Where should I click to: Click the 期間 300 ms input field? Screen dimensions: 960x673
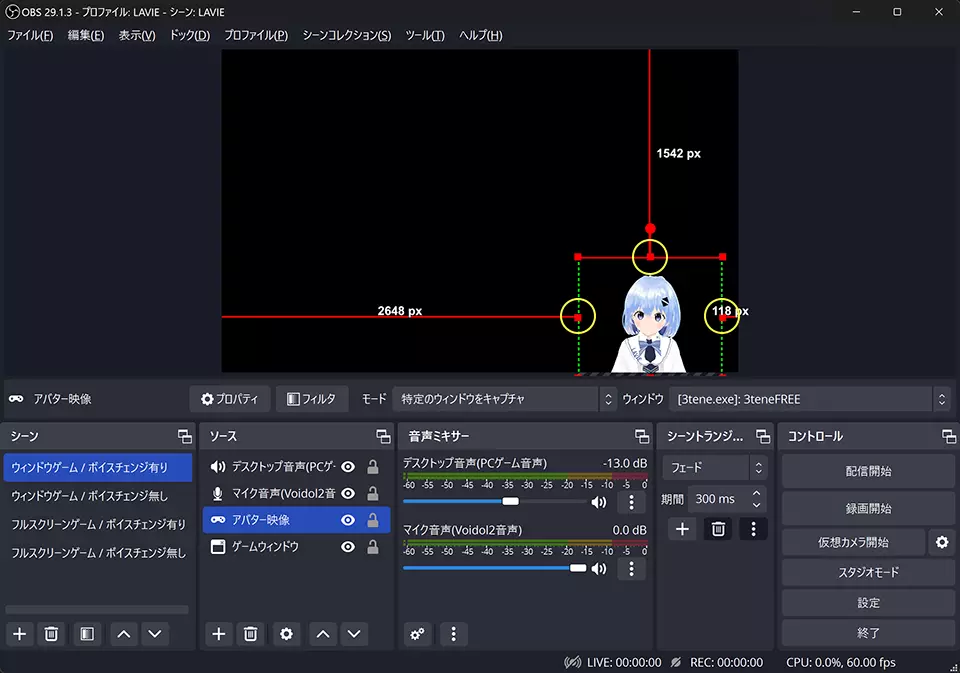coord(719,499)
